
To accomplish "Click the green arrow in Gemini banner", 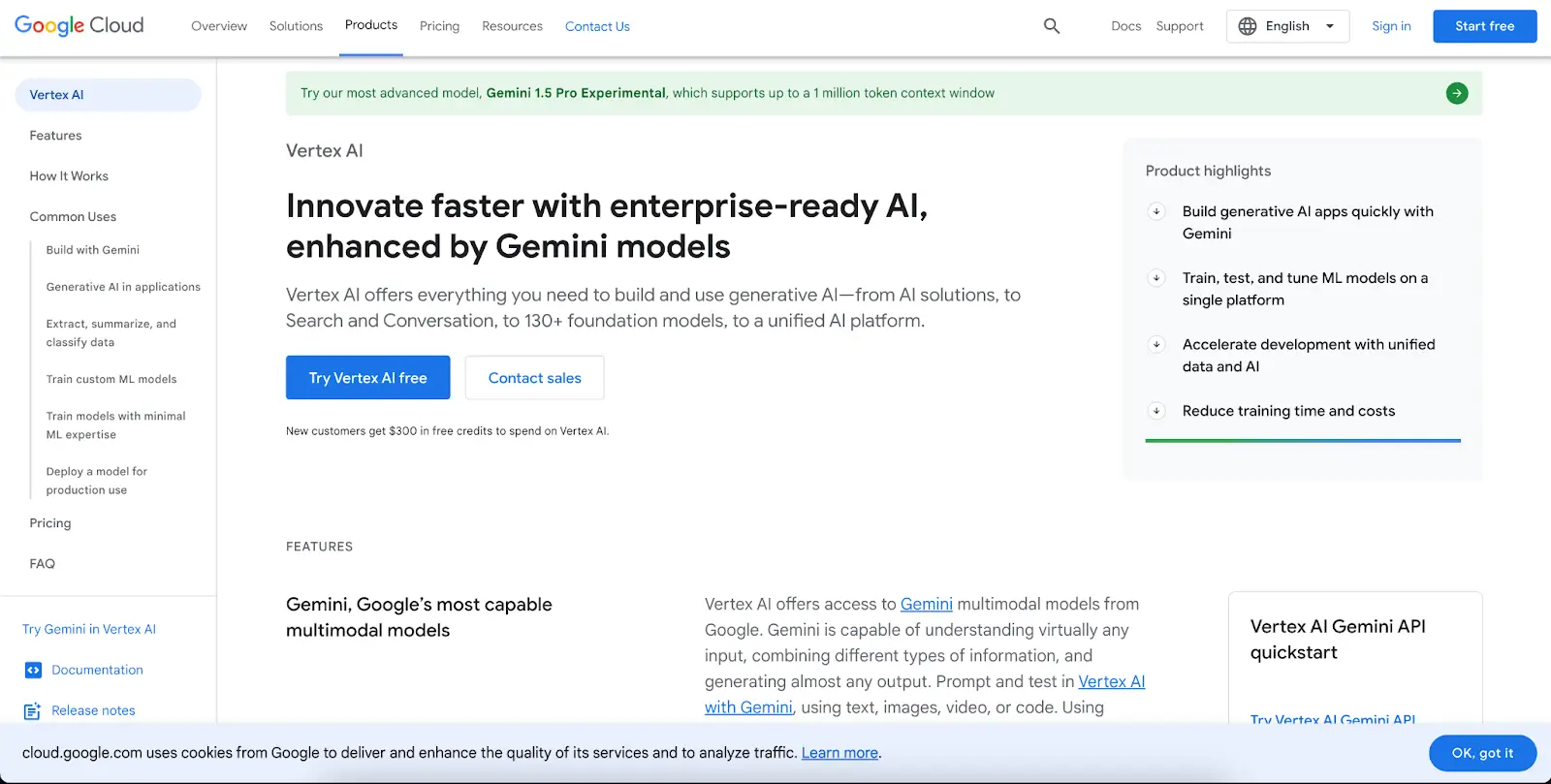I will (x=1457, y=93).
